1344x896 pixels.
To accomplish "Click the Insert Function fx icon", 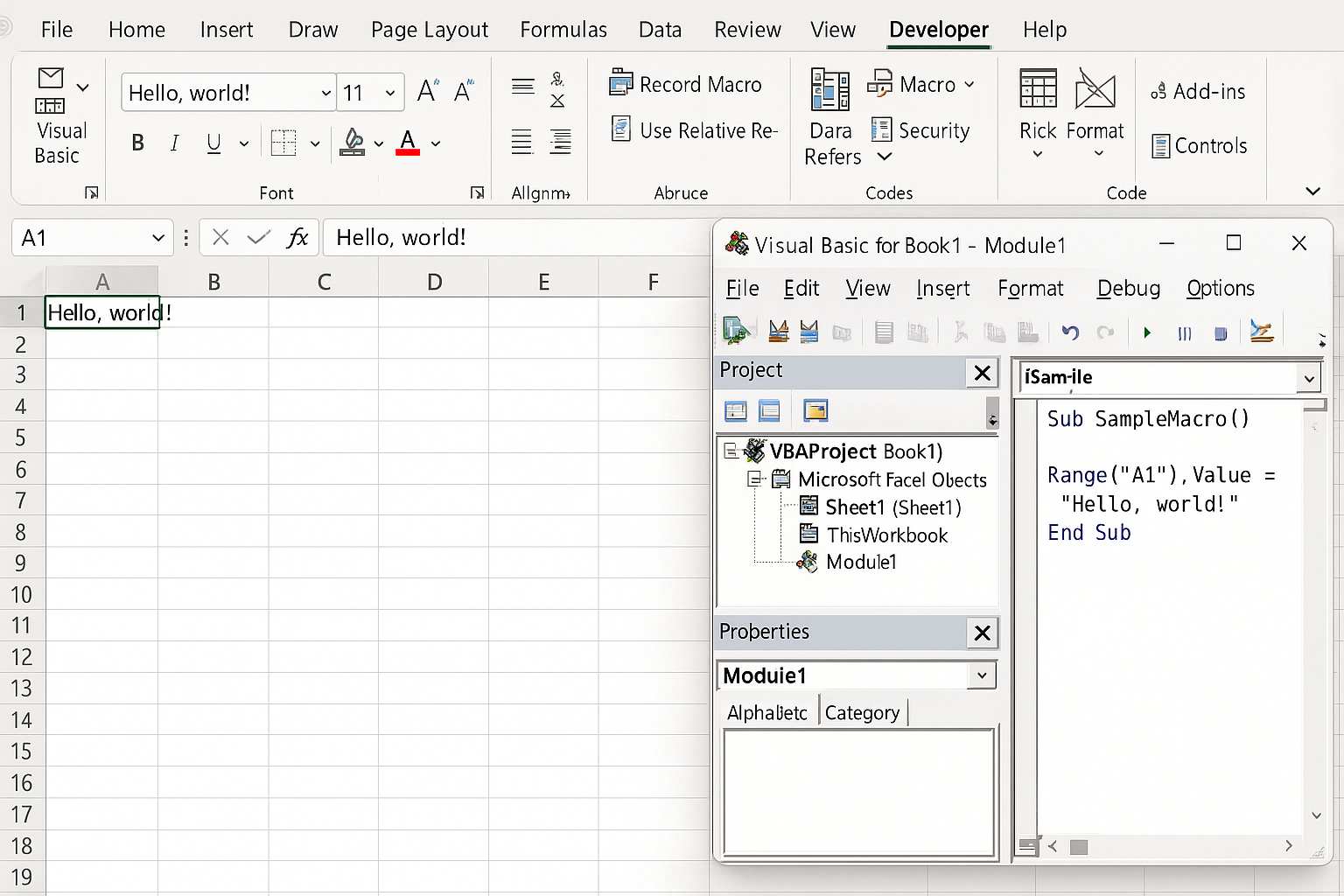I will [297, 237].
